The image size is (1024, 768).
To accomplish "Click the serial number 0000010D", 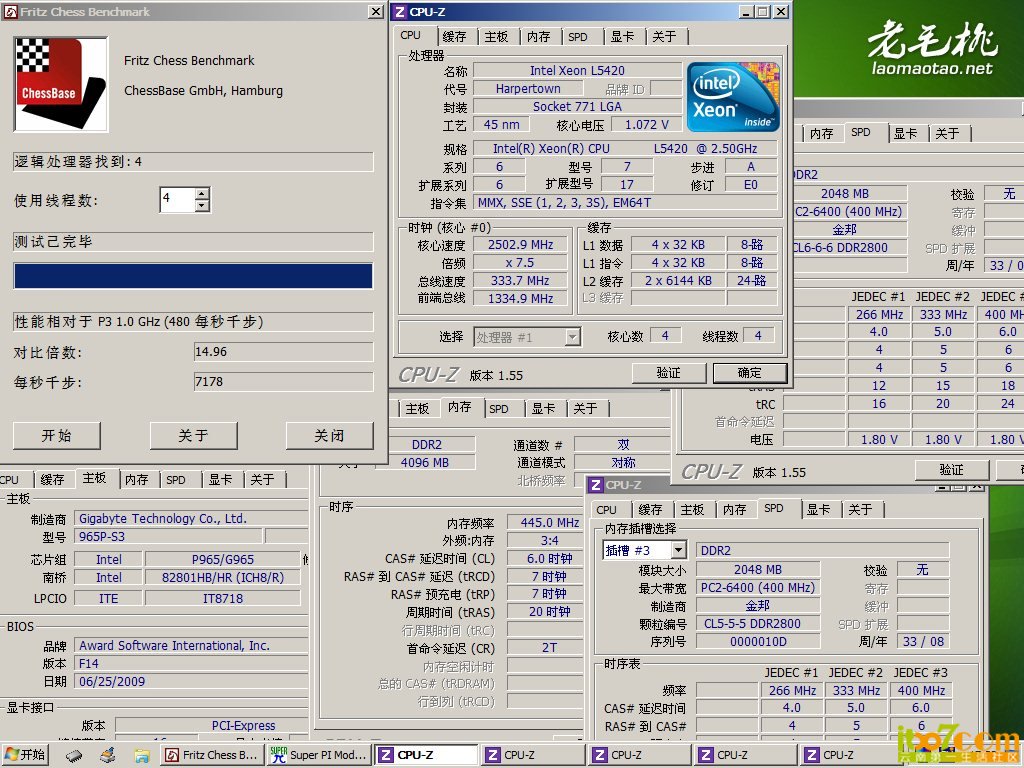I will (x=758, y=641).
